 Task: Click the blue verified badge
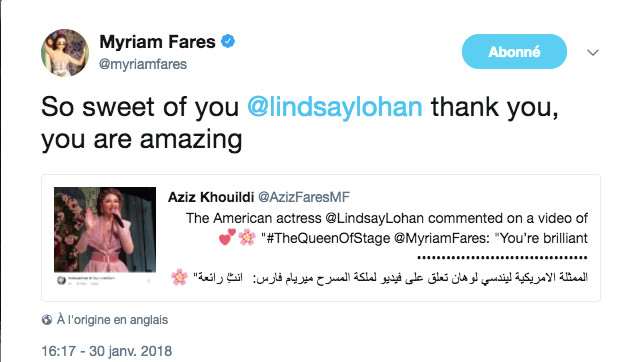click(228, 41)
